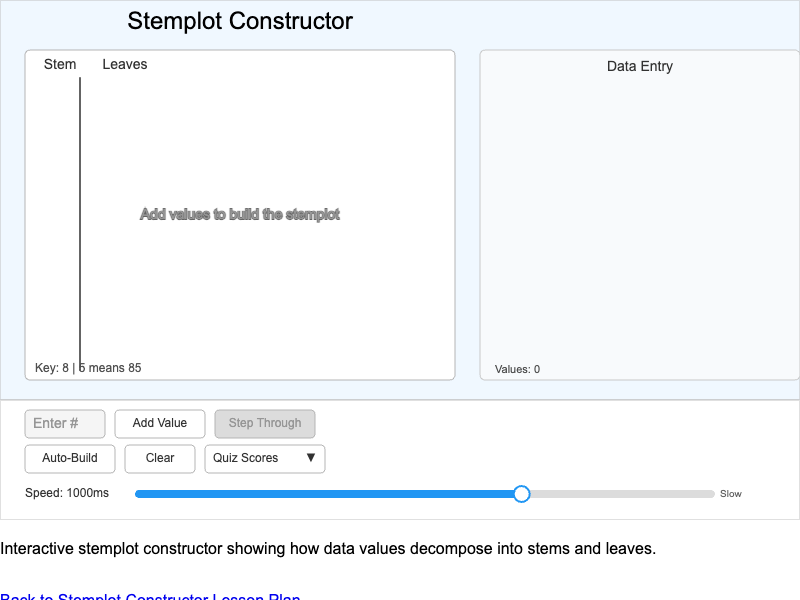The height and width of the screenshot is (600, 800).
Task: Click the Add Value button
Action: 159,423
